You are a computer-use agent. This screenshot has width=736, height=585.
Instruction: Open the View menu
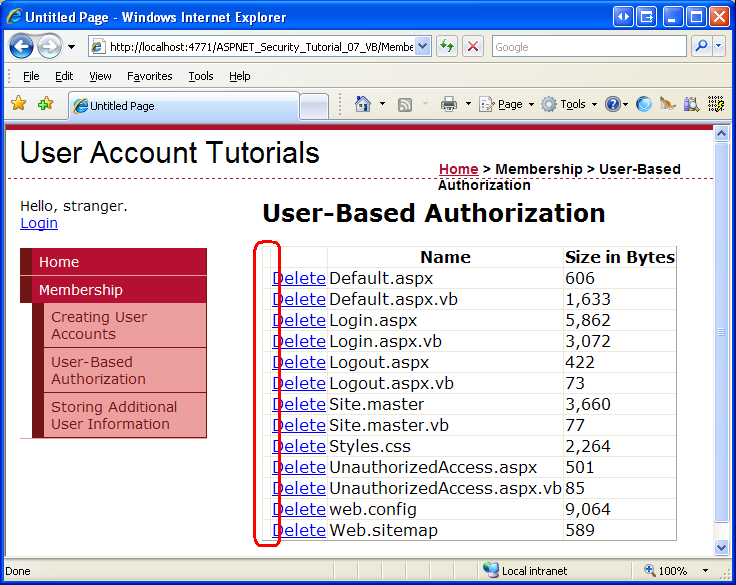(100, 76)
